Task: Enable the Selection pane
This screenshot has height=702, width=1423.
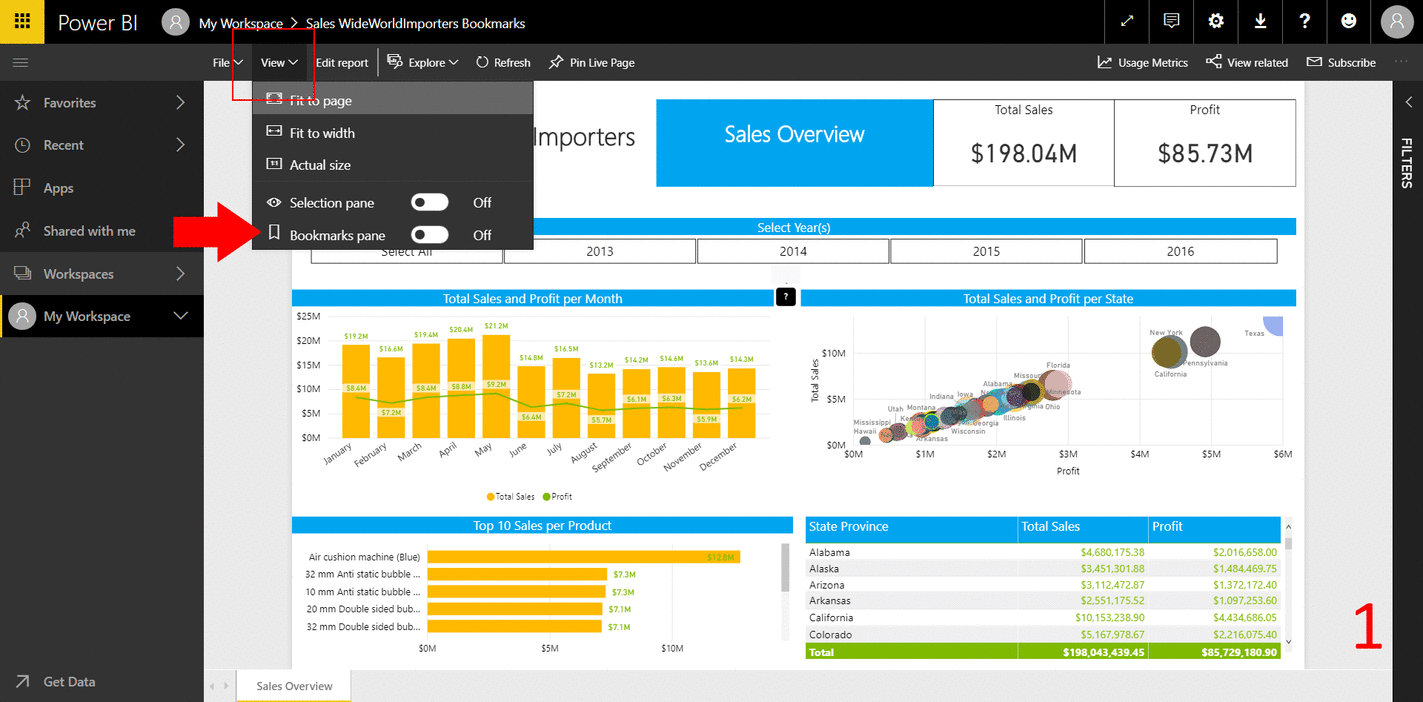Action: click(429, 201)
